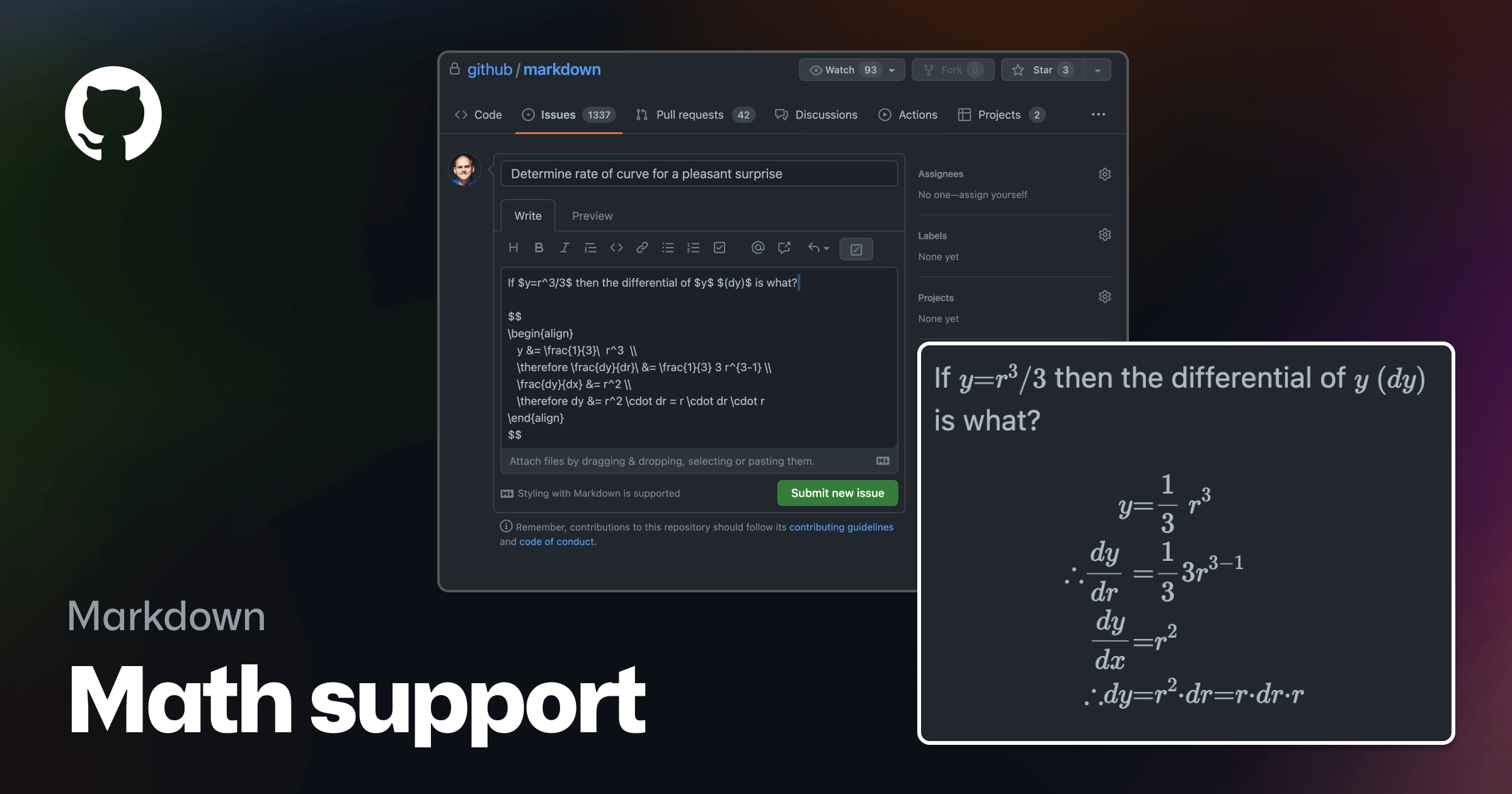
Task: Switch to the Write tab
Action: pyautogui.click(x=527, y=215)
